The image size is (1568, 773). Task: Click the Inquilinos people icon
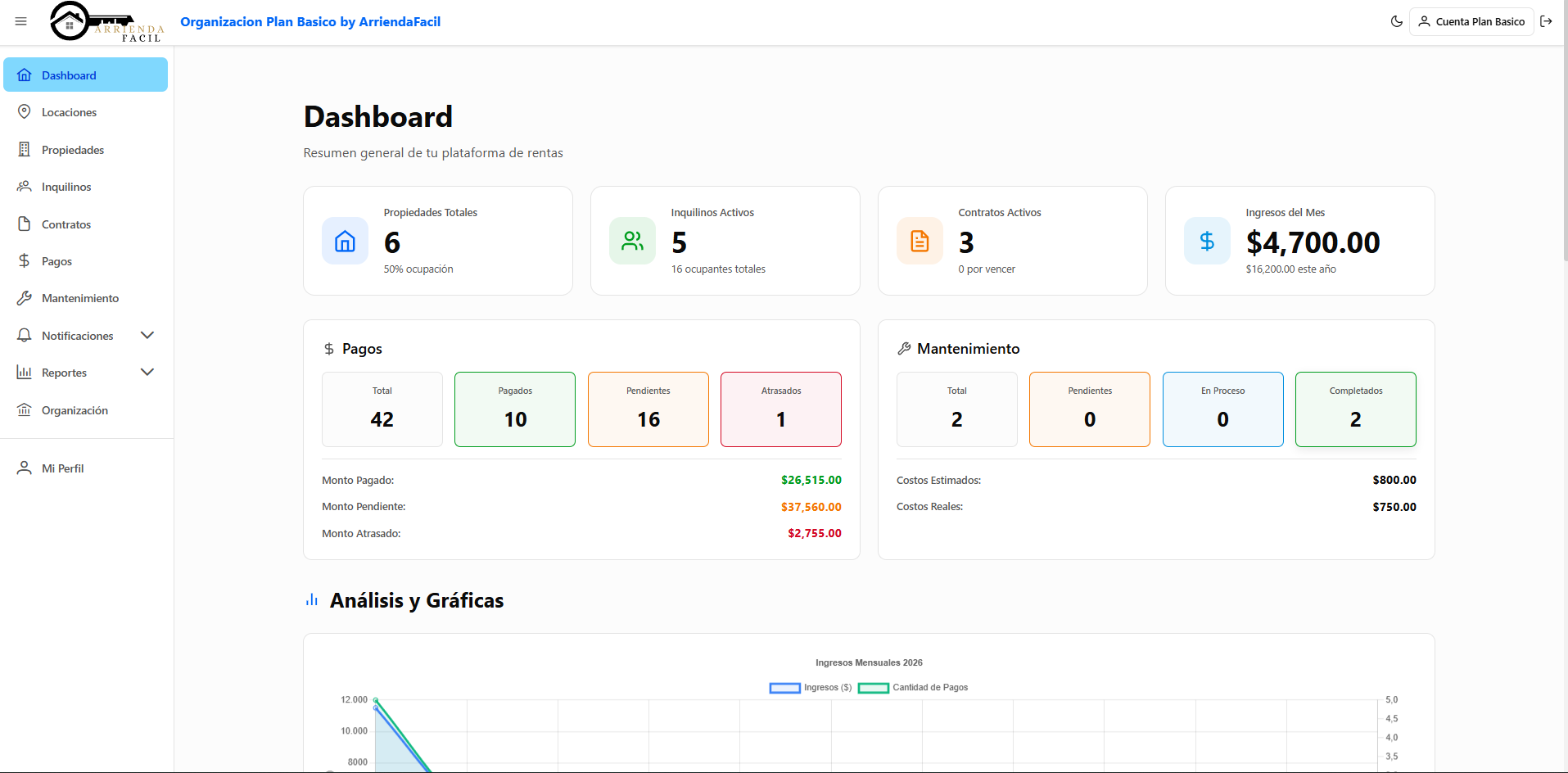tap(25, 186)
